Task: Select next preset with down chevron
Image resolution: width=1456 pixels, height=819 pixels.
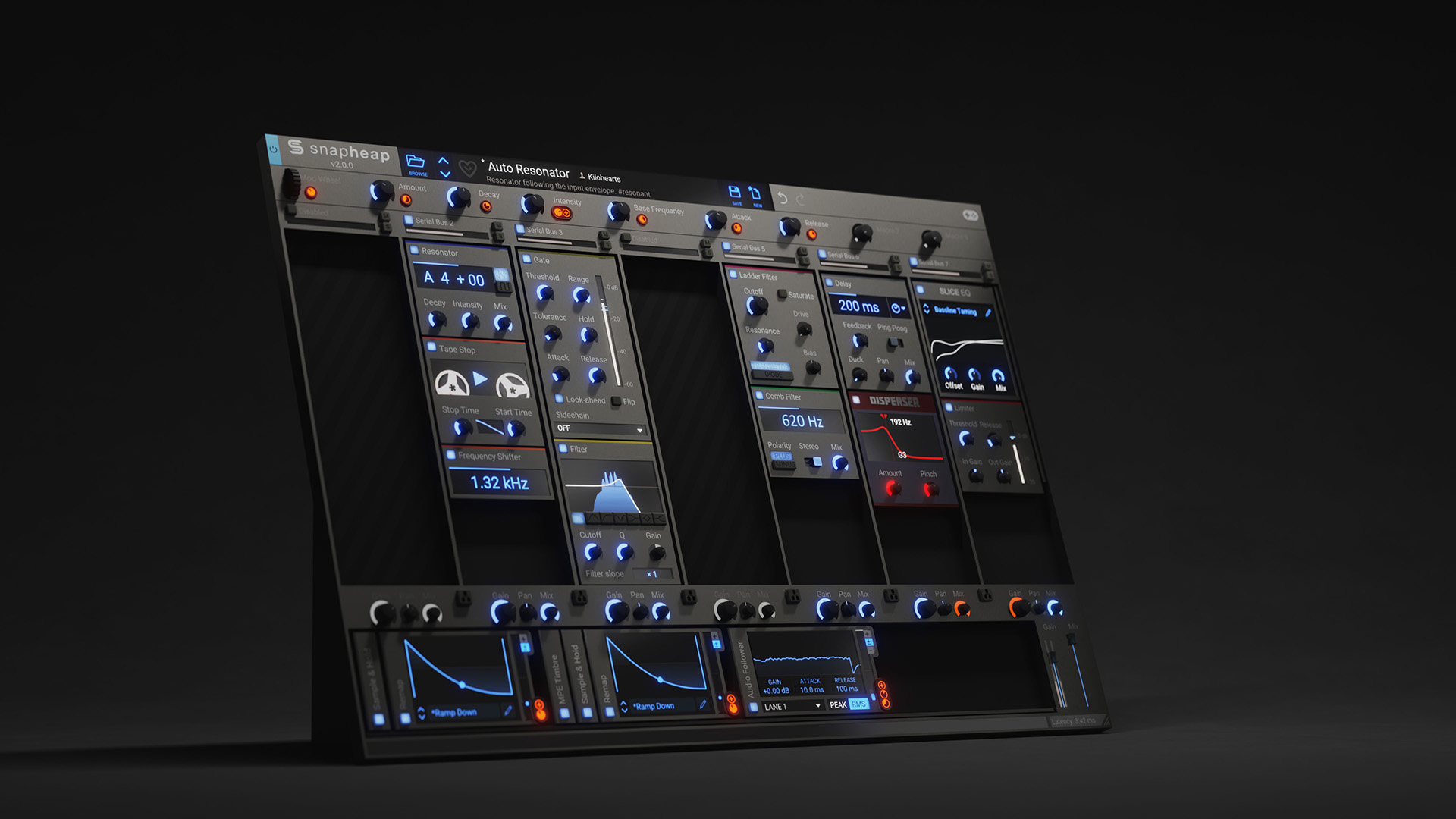Action: click(445, 174)
